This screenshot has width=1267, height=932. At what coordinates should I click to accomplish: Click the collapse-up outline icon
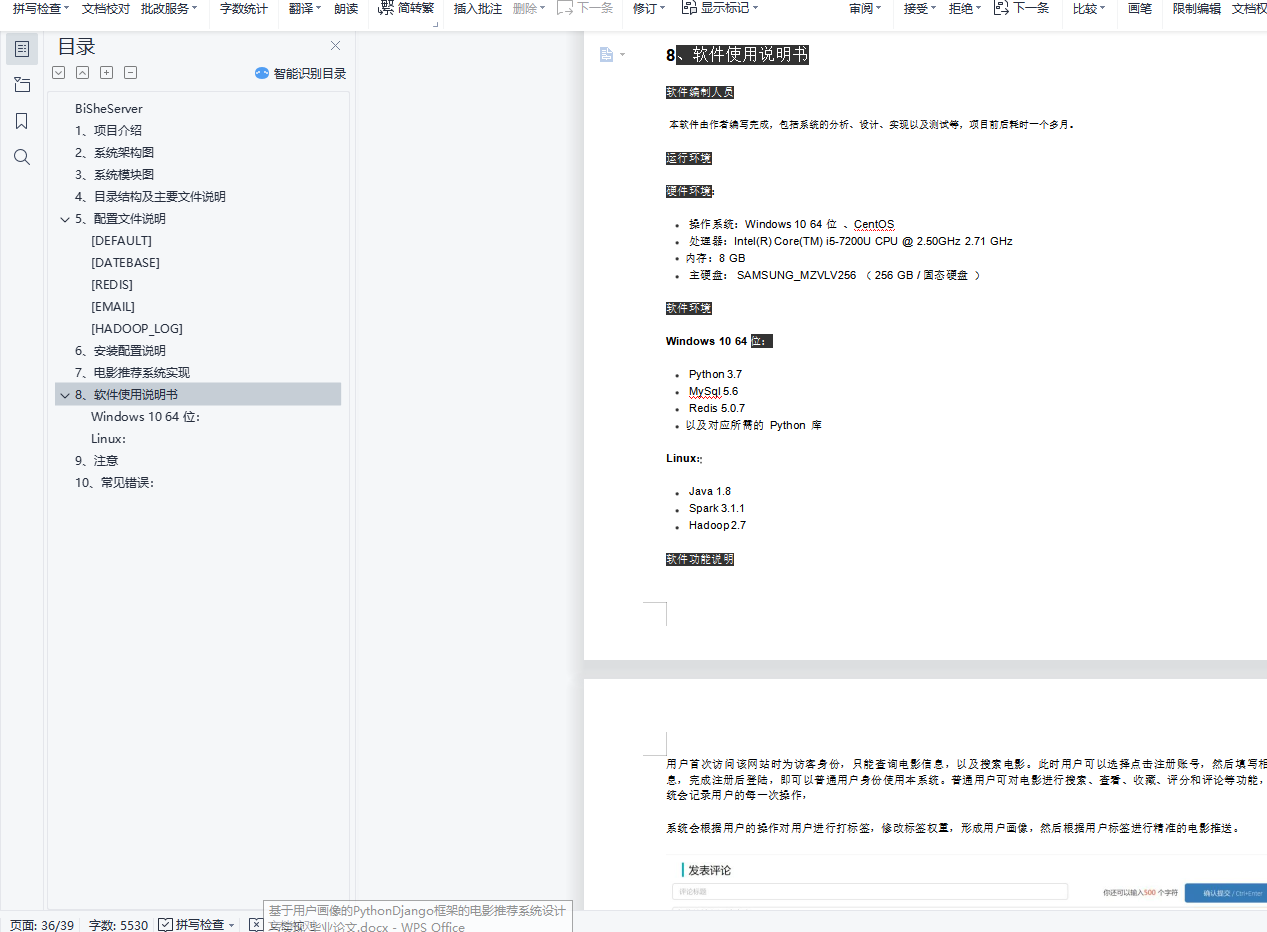82,73
